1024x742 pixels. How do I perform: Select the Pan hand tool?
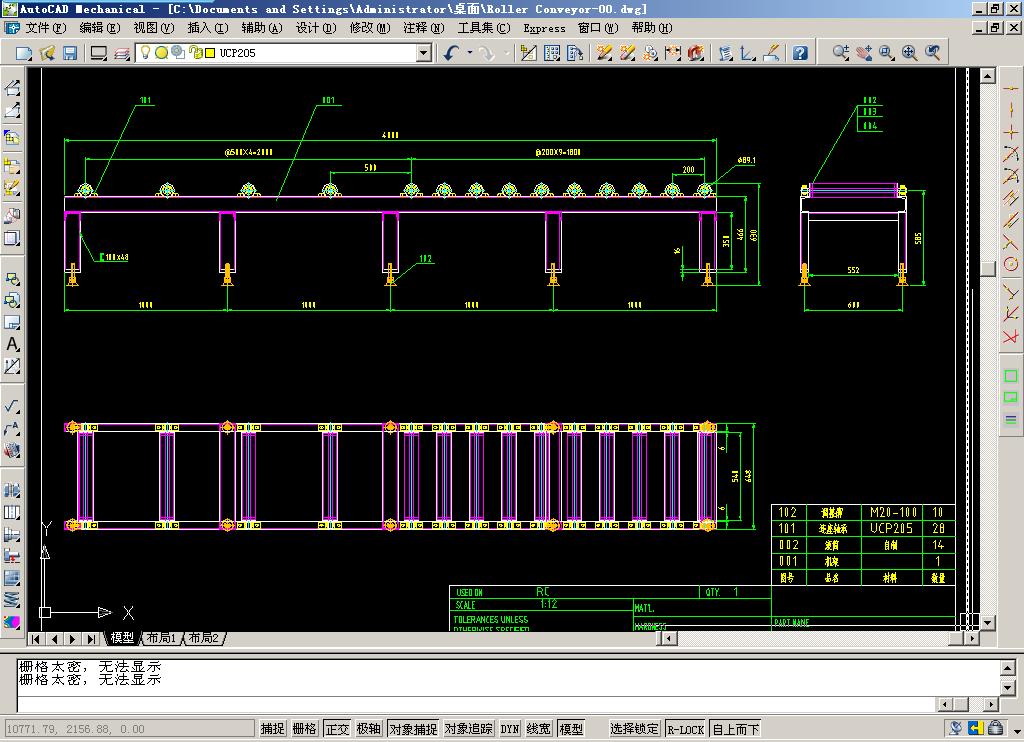tap(864, 53)
